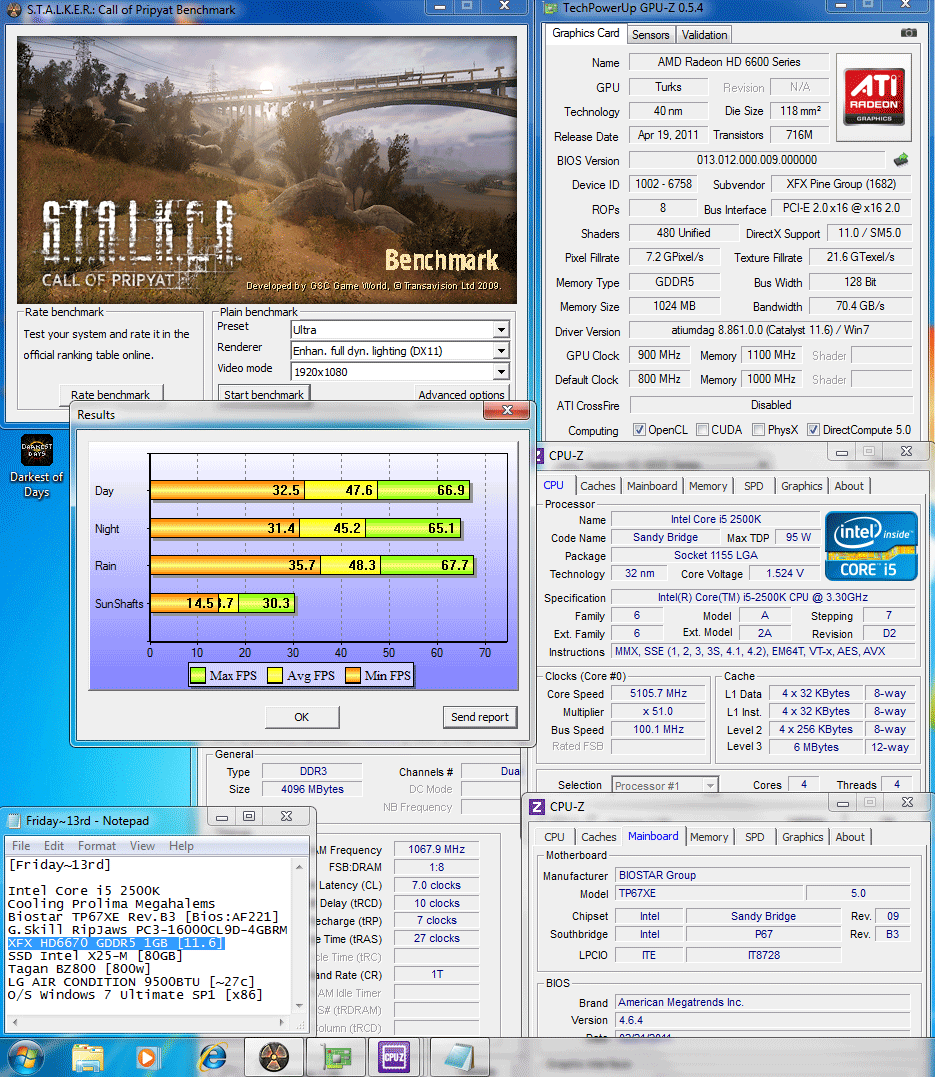Click the Driver Version field in GPU-Z
This screenshot has height=1077, width=935.
770,330
